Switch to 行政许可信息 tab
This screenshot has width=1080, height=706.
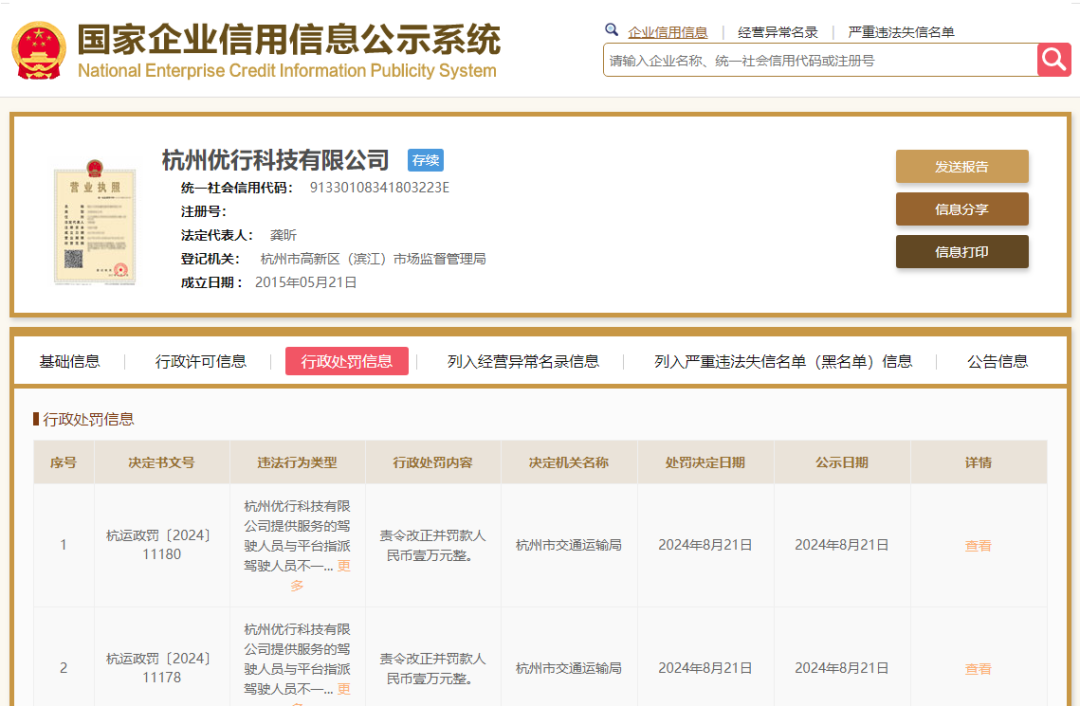click(x=201, y=362)
